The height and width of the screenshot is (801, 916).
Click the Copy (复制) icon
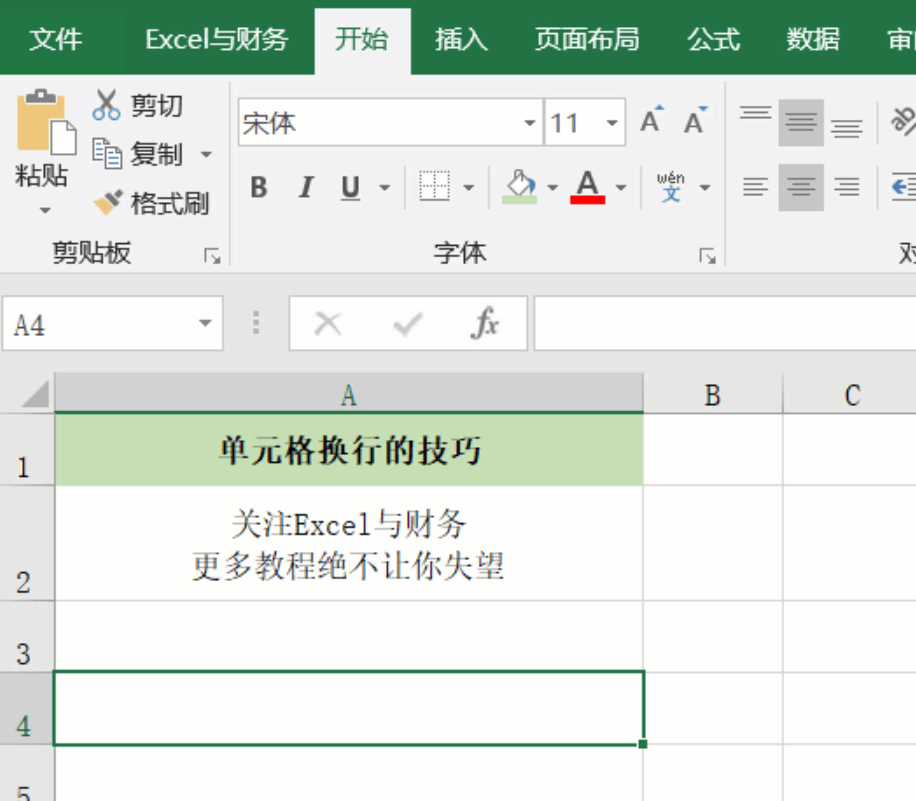[x=107, y=154]
